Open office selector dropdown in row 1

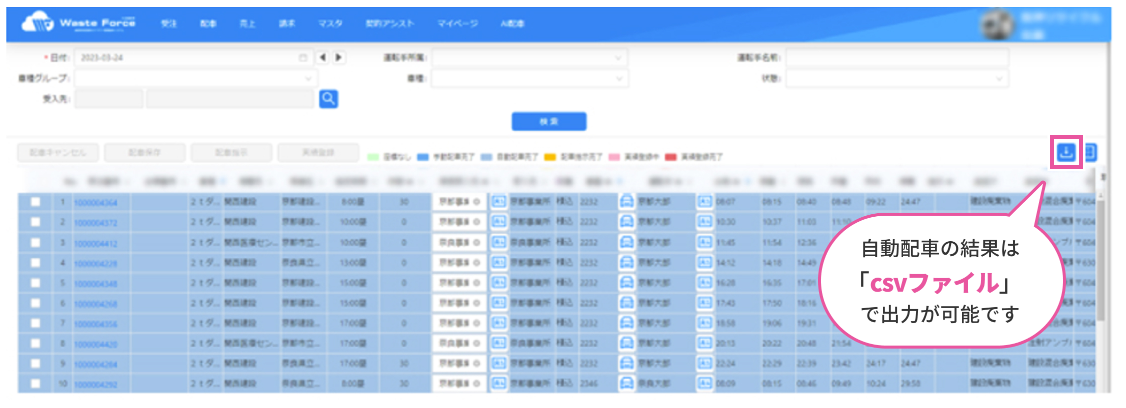pyautogui.click(x=460, y=203)
